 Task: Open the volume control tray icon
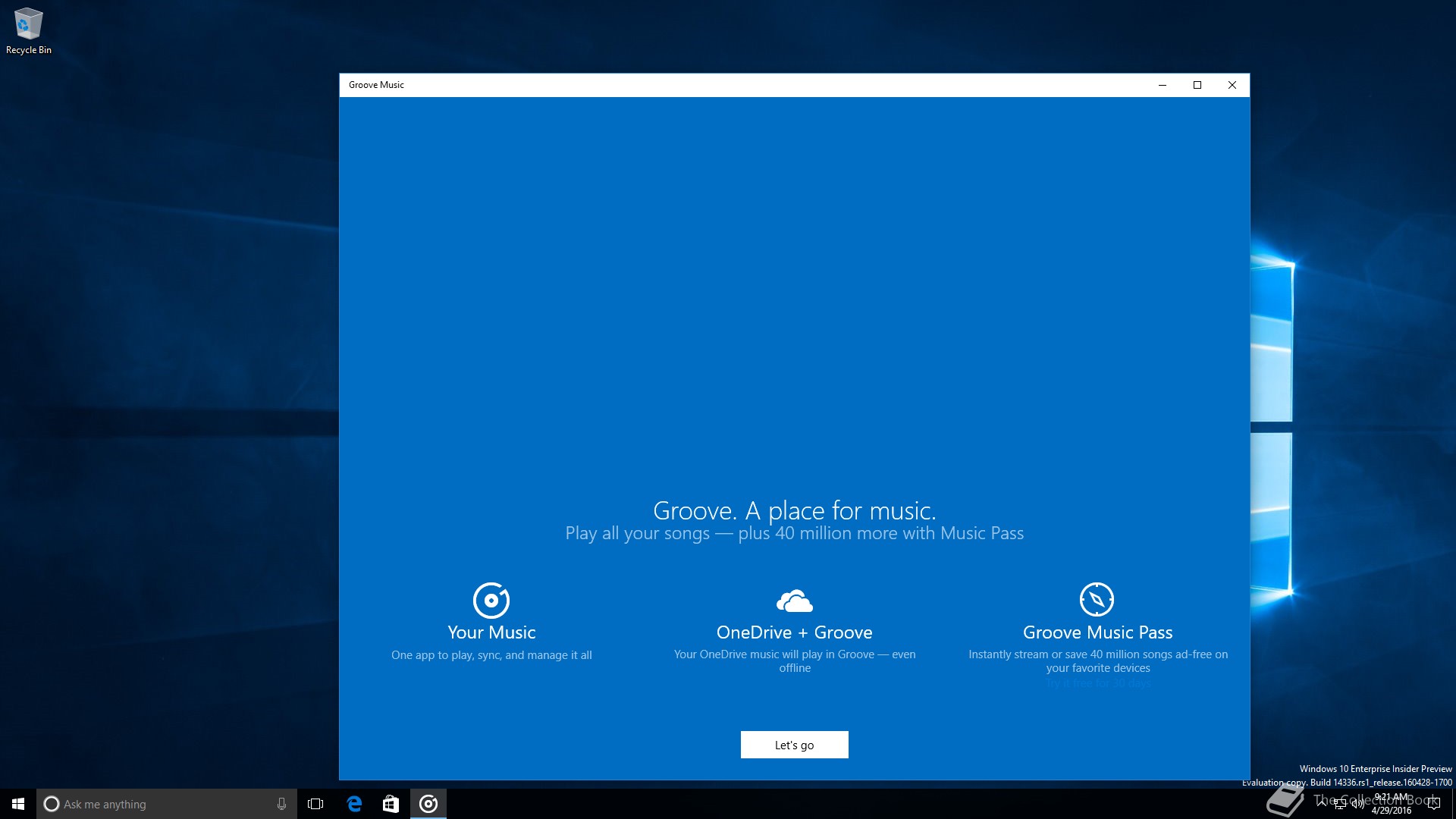pyautogui.click(x=1358, y=804)
